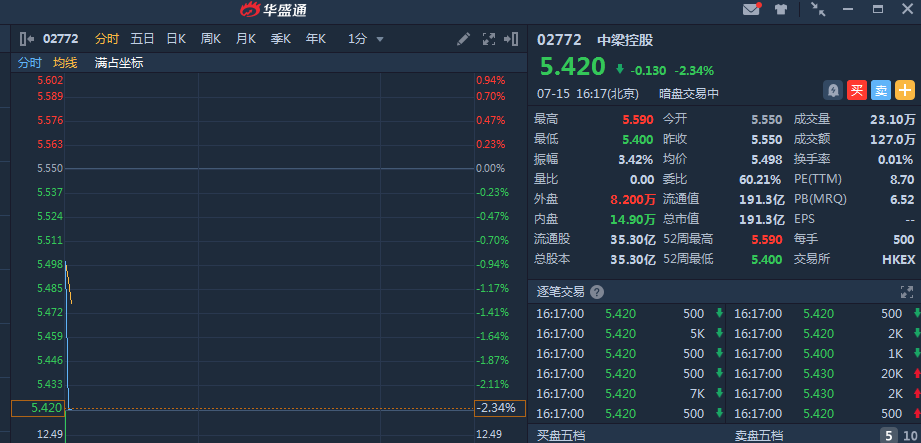921x443 pixels.
Task: Select the pencil drawing tool icon
Action: tap(463, 39)
